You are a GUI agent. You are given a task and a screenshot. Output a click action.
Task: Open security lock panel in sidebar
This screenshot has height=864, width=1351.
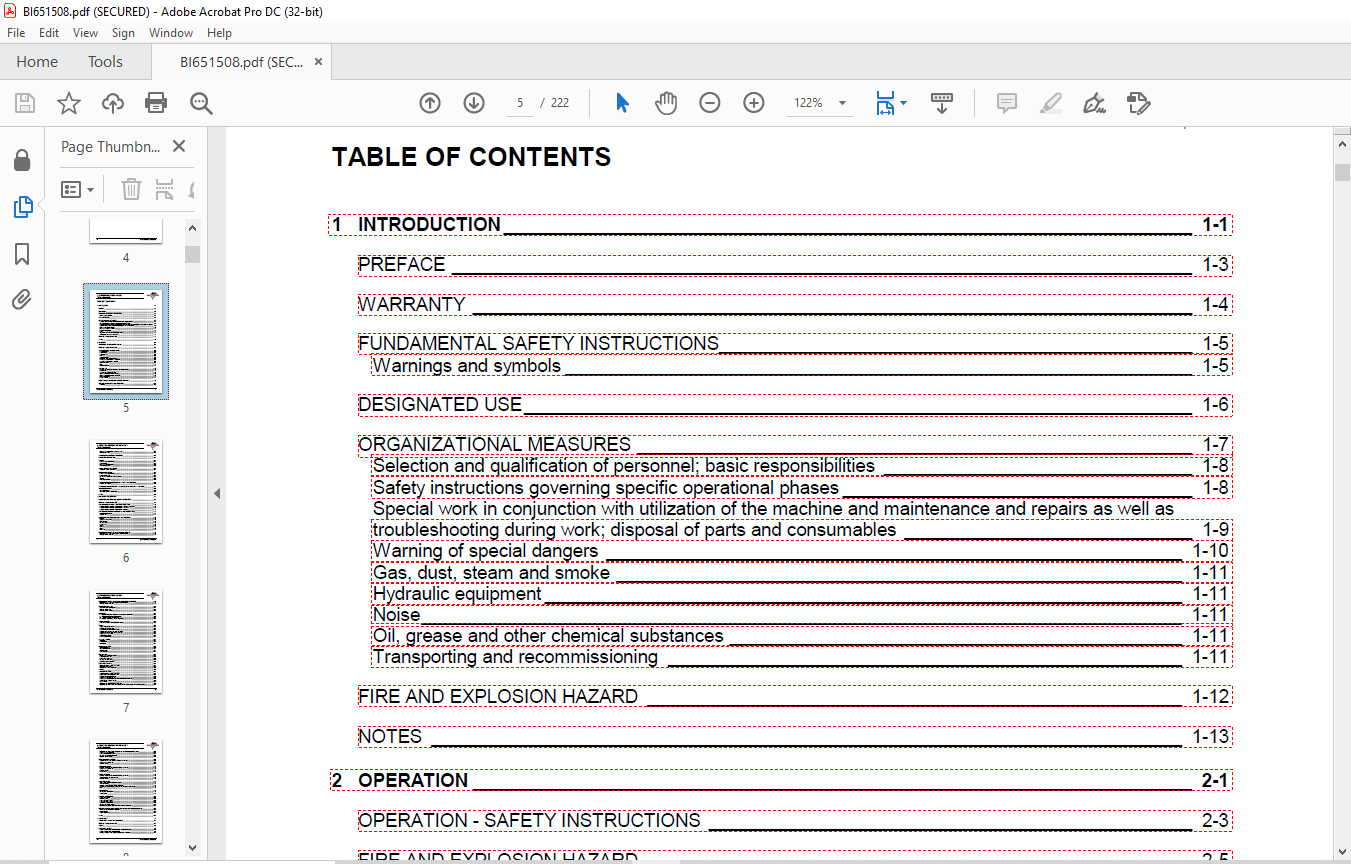coord(22,161)
